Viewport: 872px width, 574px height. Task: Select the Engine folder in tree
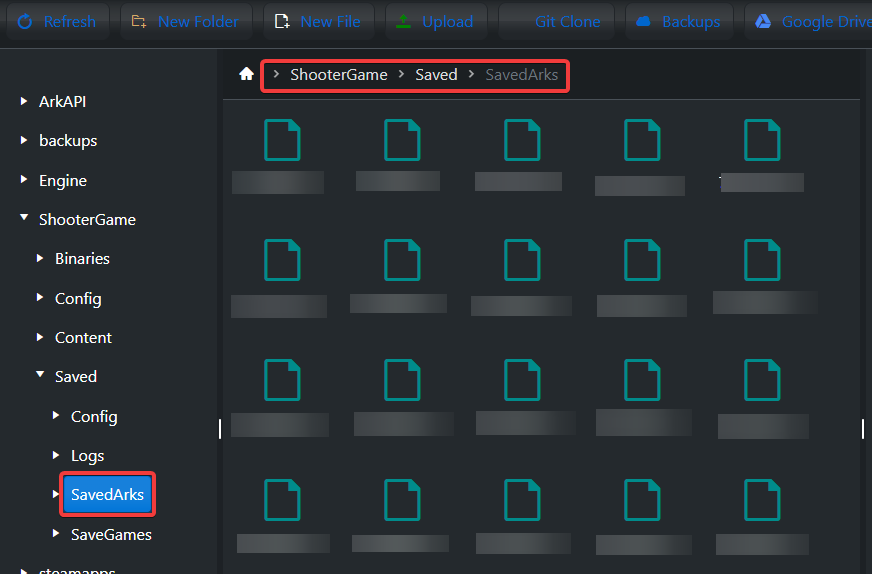[x=62, y=181]
